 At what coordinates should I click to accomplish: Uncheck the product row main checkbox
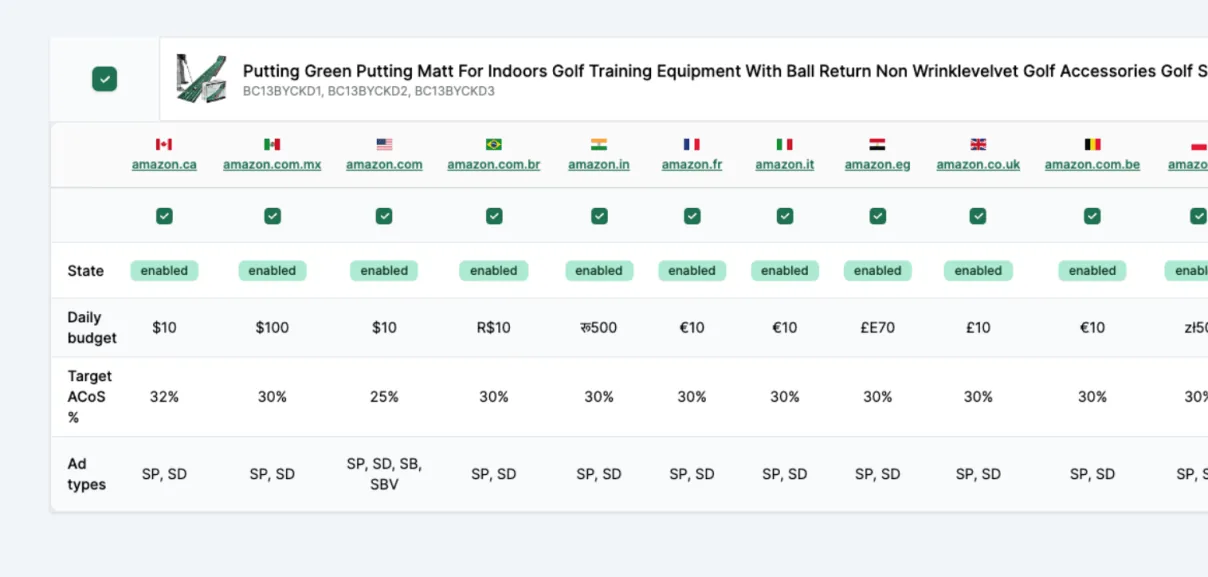pos(104,79)
